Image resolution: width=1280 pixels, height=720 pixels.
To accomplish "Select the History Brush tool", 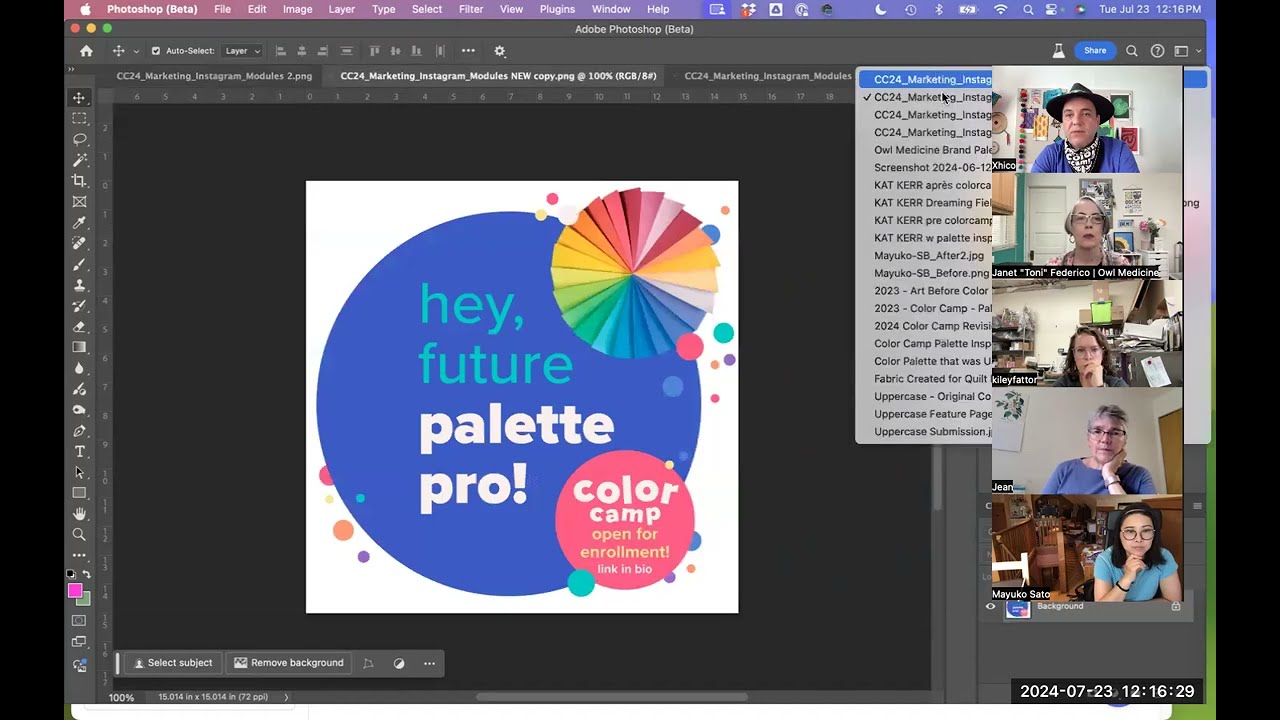I will pos(79,306).
